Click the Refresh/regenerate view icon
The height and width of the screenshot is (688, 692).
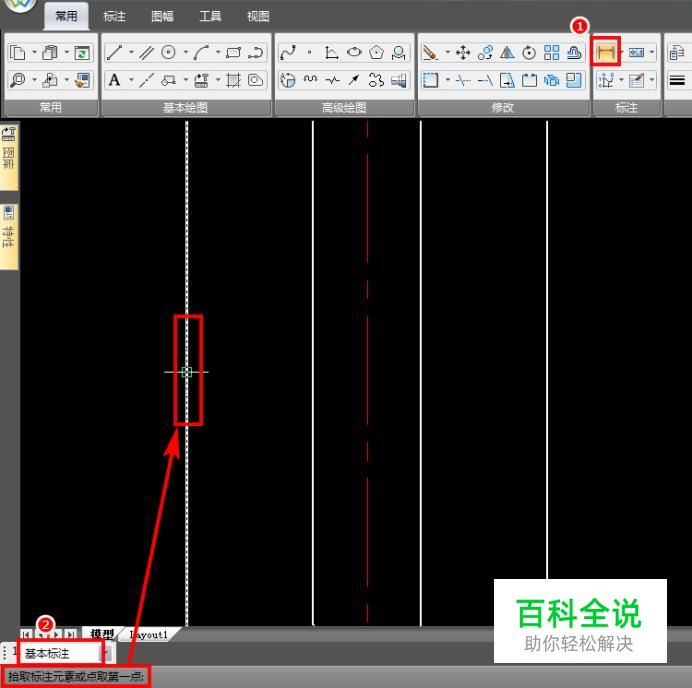click(x=82, y=53)
